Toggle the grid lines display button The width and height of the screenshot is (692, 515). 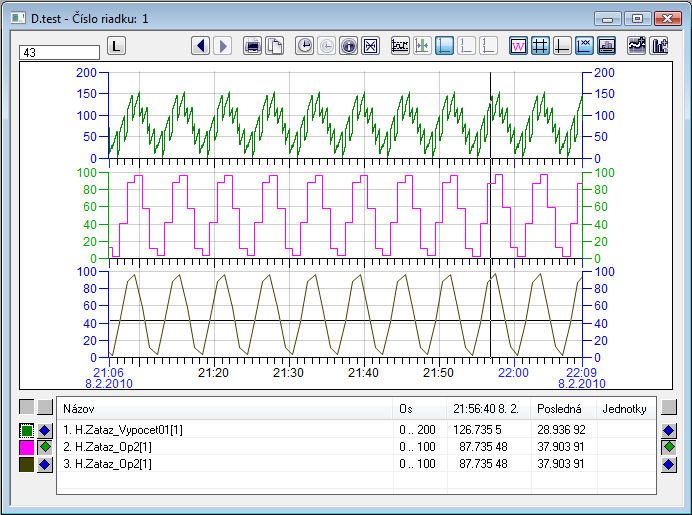(x=540, y=46)
